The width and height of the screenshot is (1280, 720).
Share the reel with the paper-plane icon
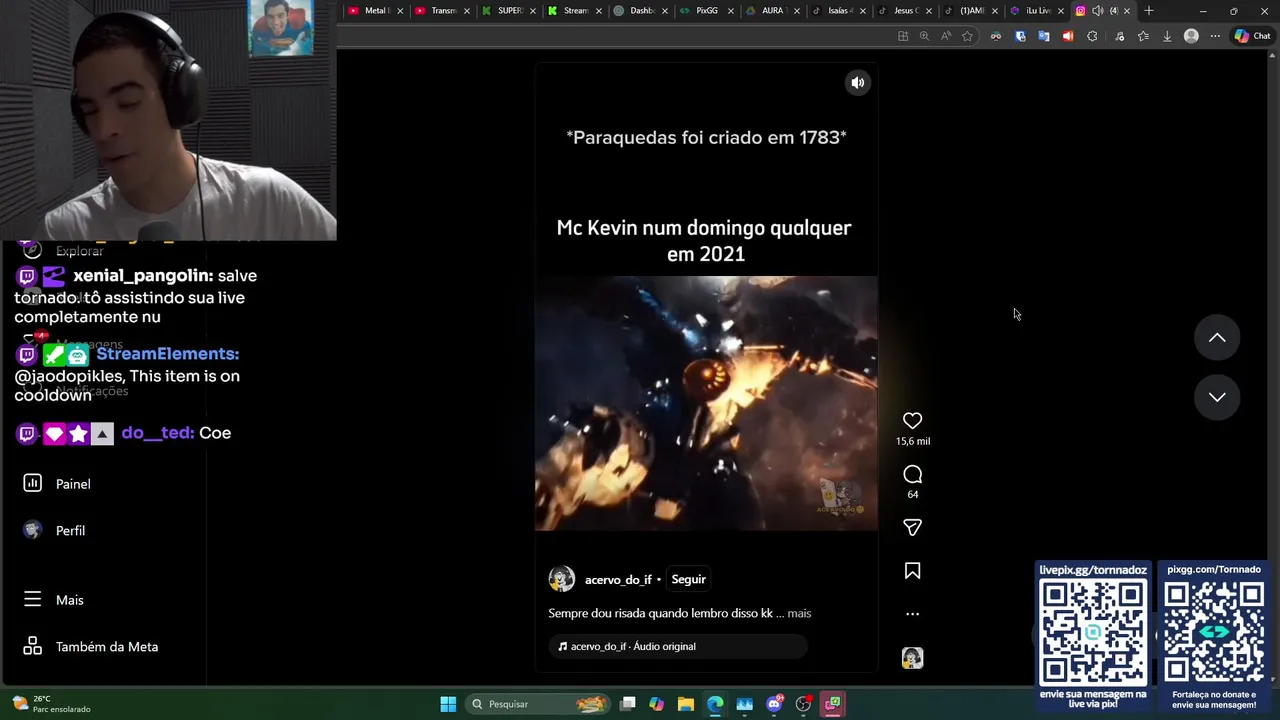[x=912, y=527]
